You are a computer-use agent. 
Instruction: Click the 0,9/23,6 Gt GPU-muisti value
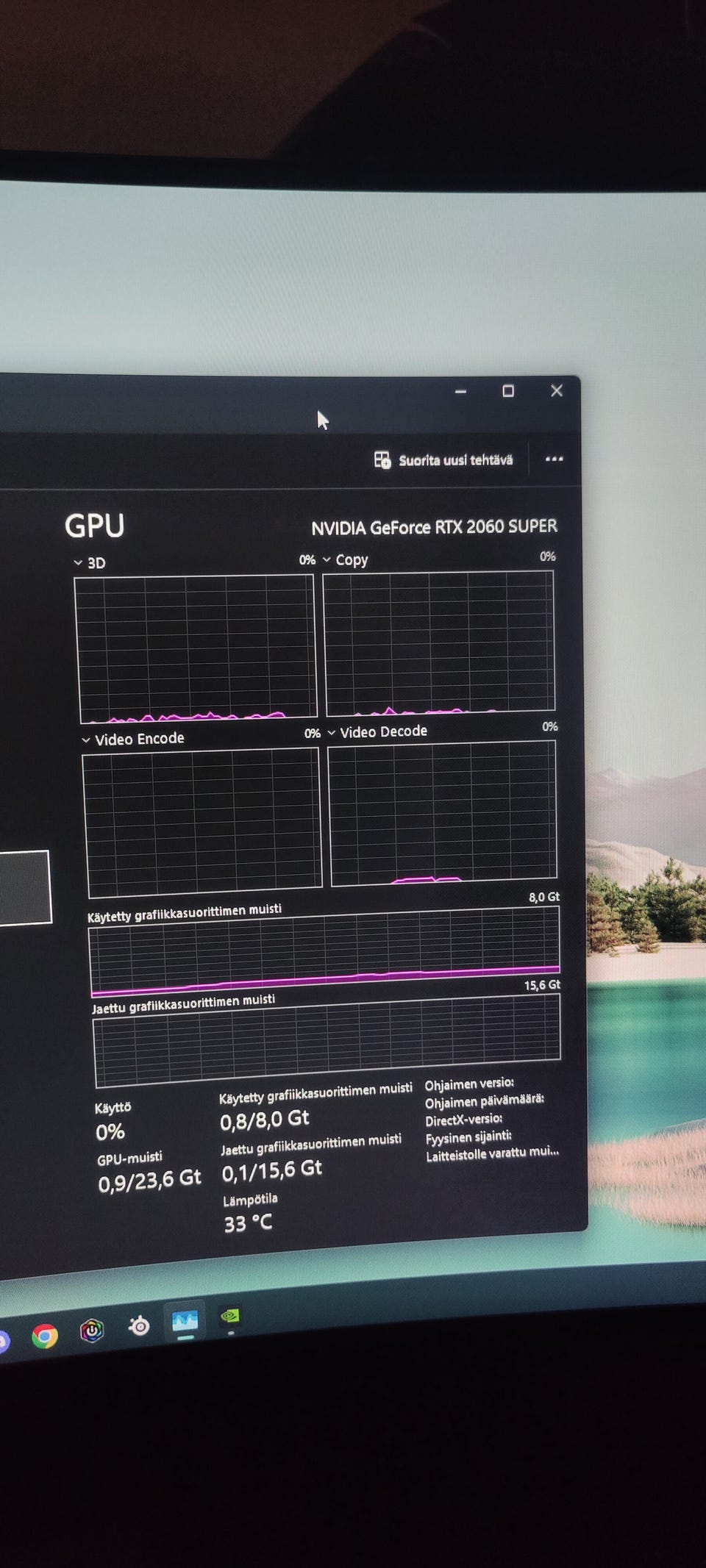click(149, 1181)
